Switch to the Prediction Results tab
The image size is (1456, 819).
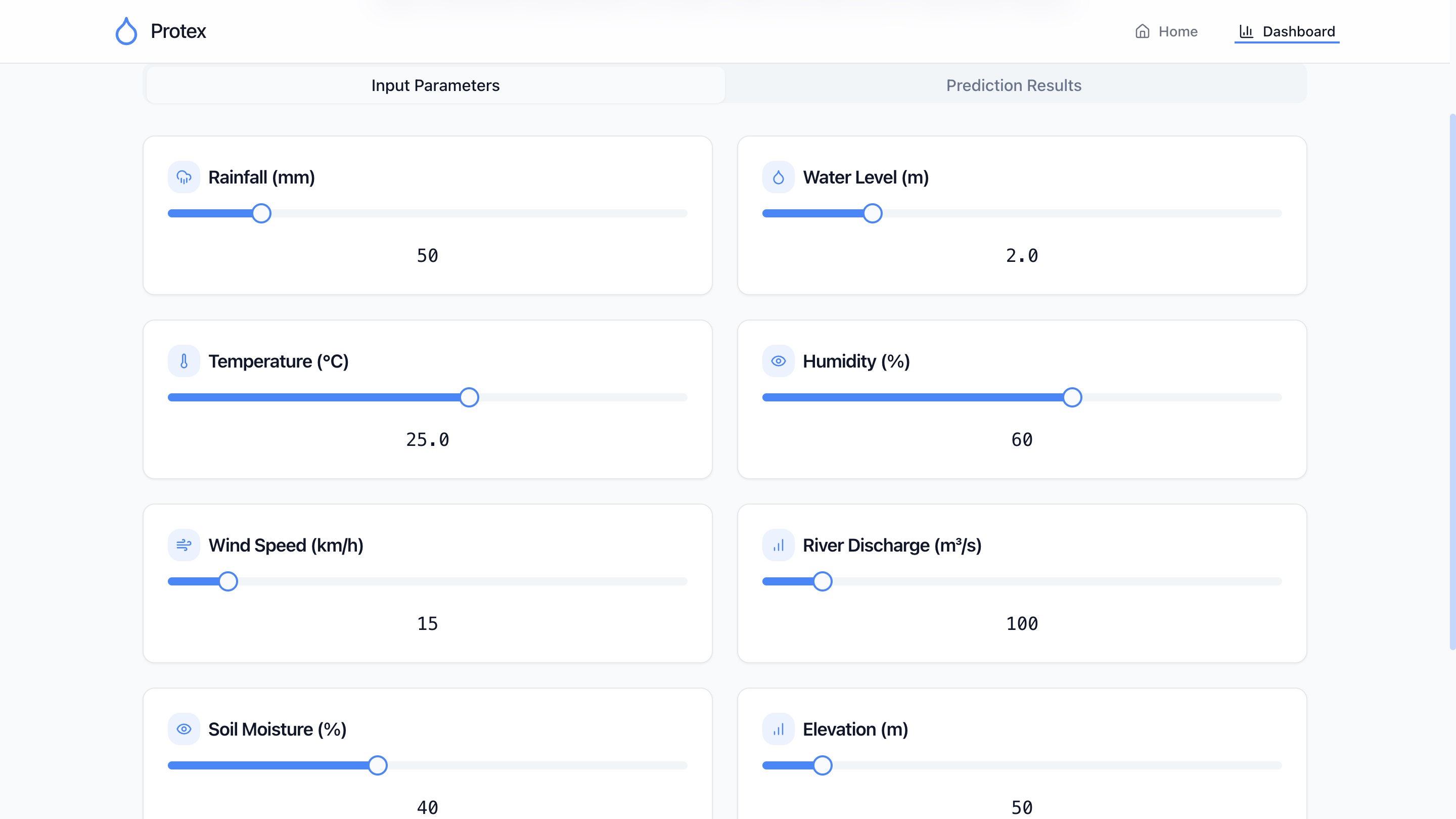click(1014, 85)
